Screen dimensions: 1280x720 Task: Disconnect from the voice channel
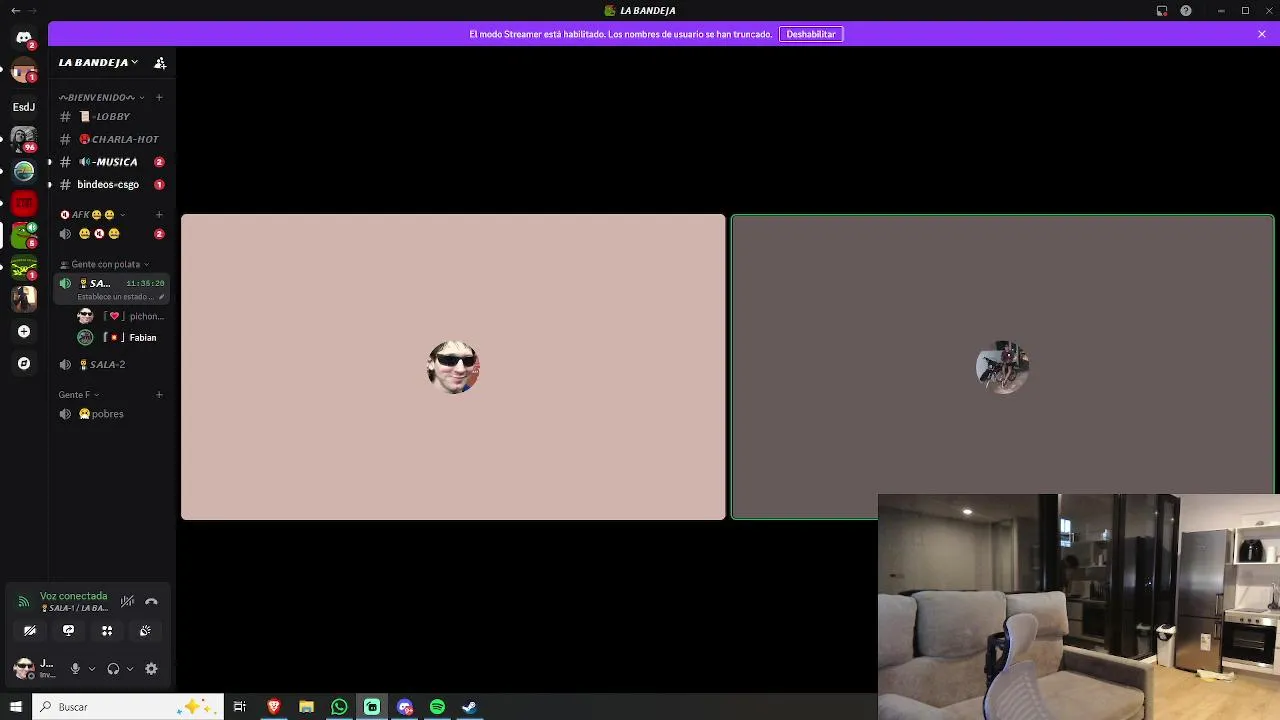click(x=152, y=602)
